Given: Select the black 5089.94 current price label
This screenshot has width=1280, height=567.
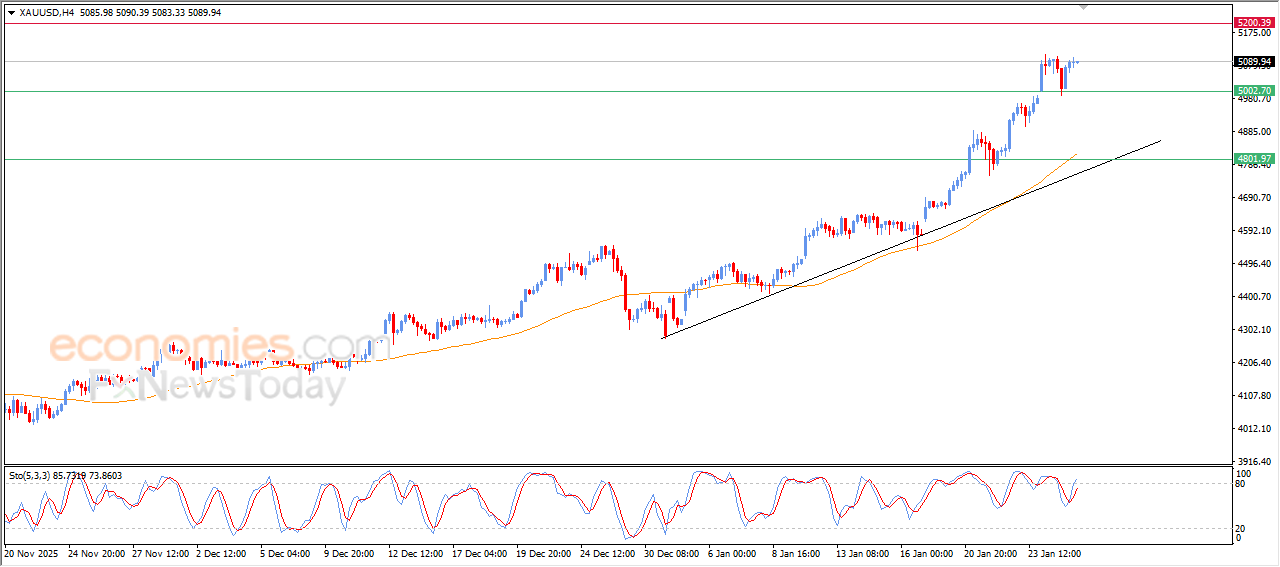Looking at the screenshot, I should (1253, 61).
